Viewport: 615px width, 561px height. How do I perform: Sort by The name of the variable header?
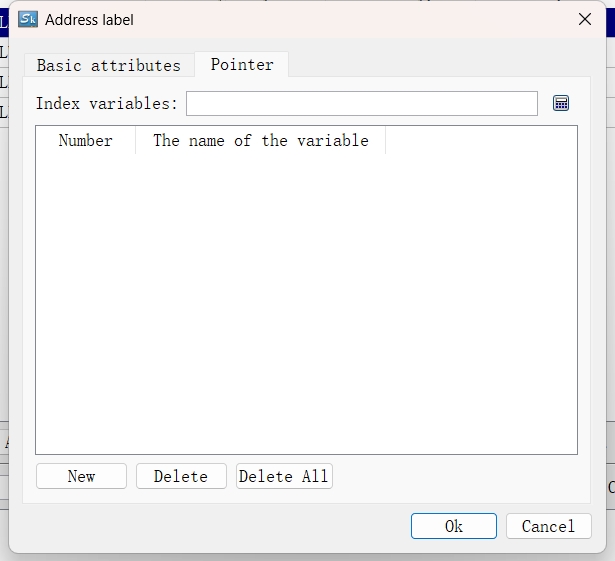click(260, 141)
